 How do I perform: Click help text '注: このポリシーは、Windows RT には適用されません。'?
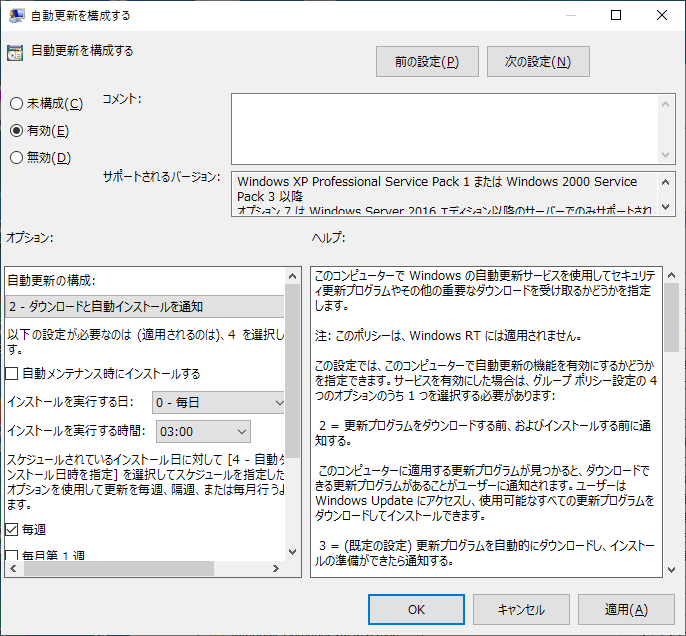(x=448, y=336)
